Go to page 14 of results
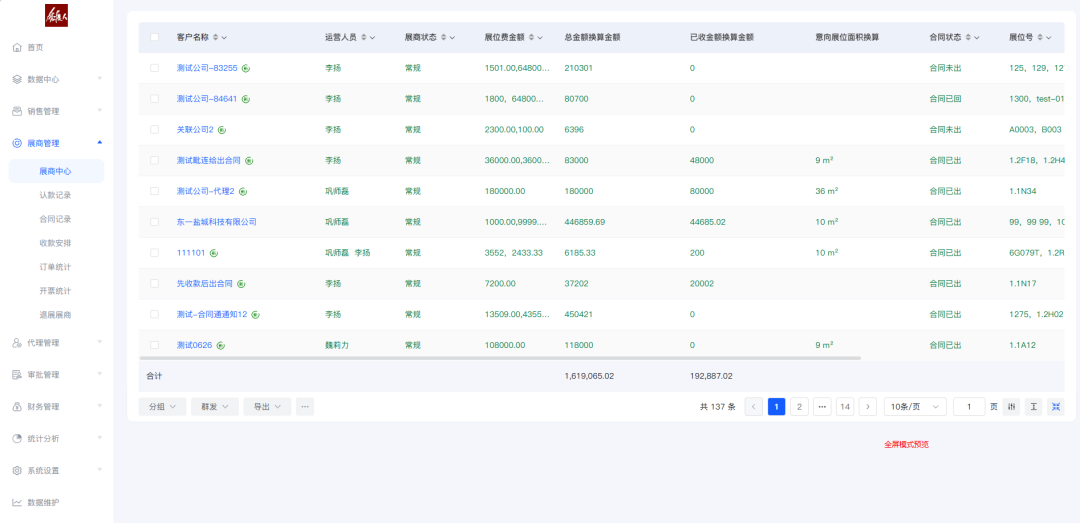The image size is (1080, 523). 845,407
